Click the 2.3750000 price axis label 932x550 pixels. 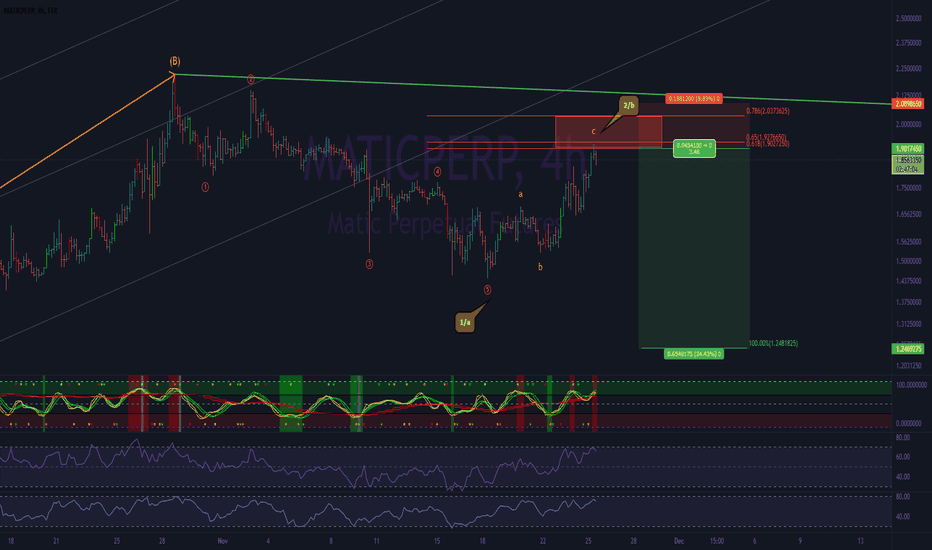[x=908, y=43]
